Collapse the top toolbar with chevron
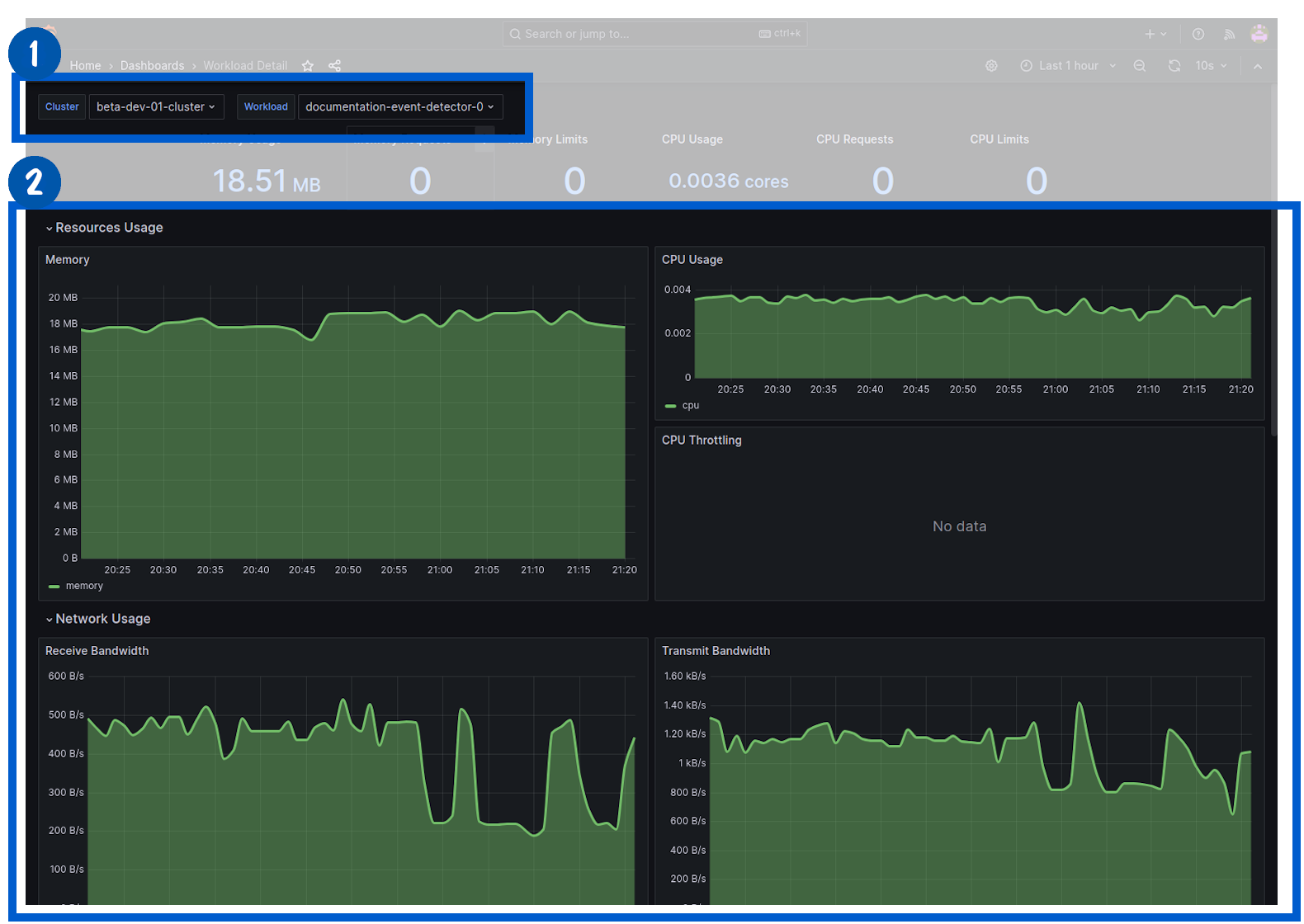This screenshot has width=1304, height=924. coord(1257,66)
